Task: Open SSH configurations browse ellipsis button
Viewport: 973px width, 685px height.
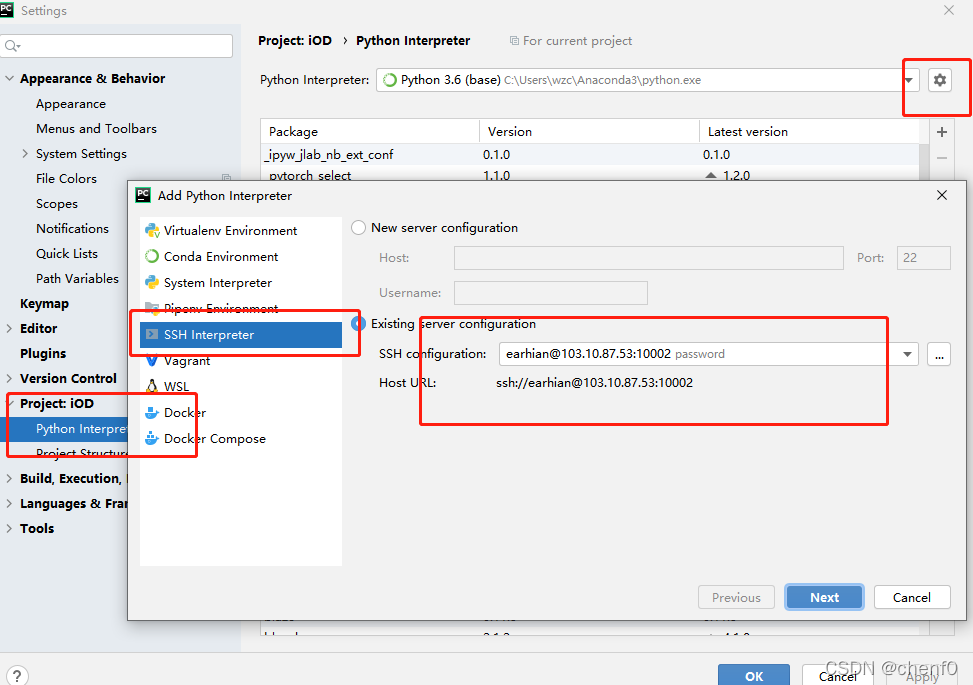Action: (939, 354)
